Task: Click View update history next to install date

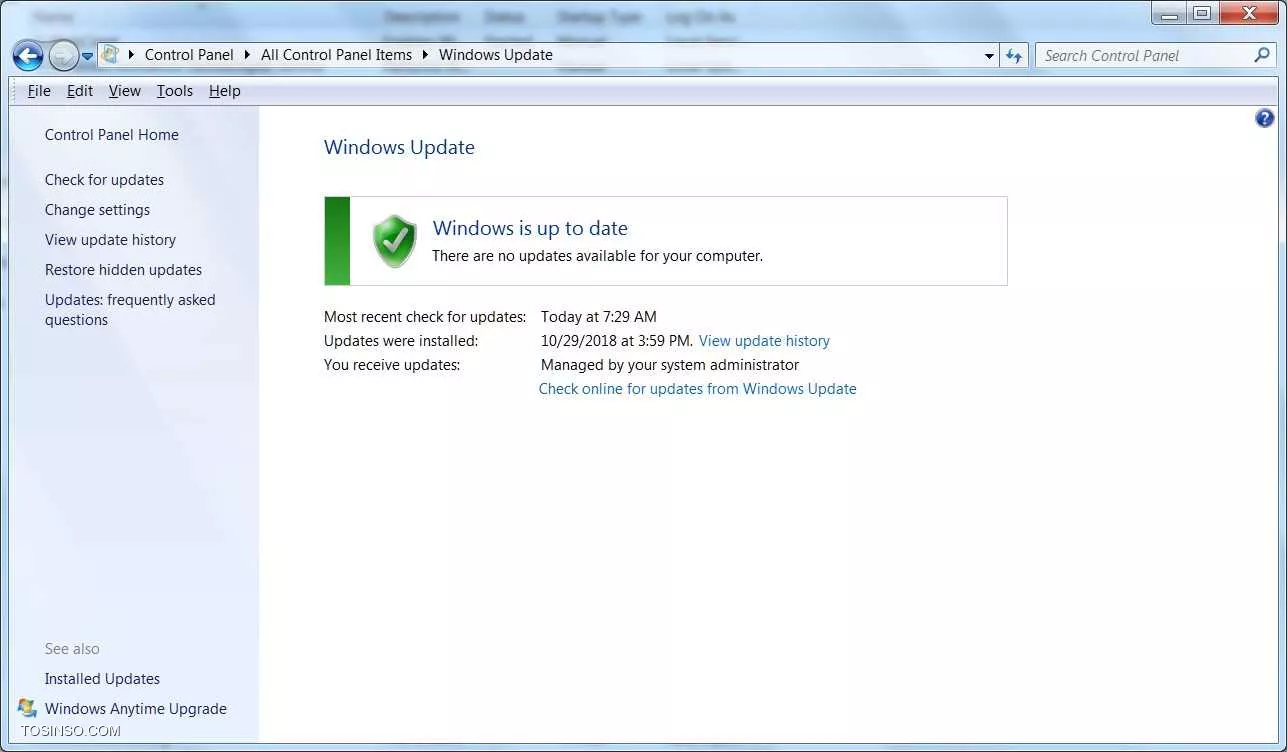Action: pos(764,341)
